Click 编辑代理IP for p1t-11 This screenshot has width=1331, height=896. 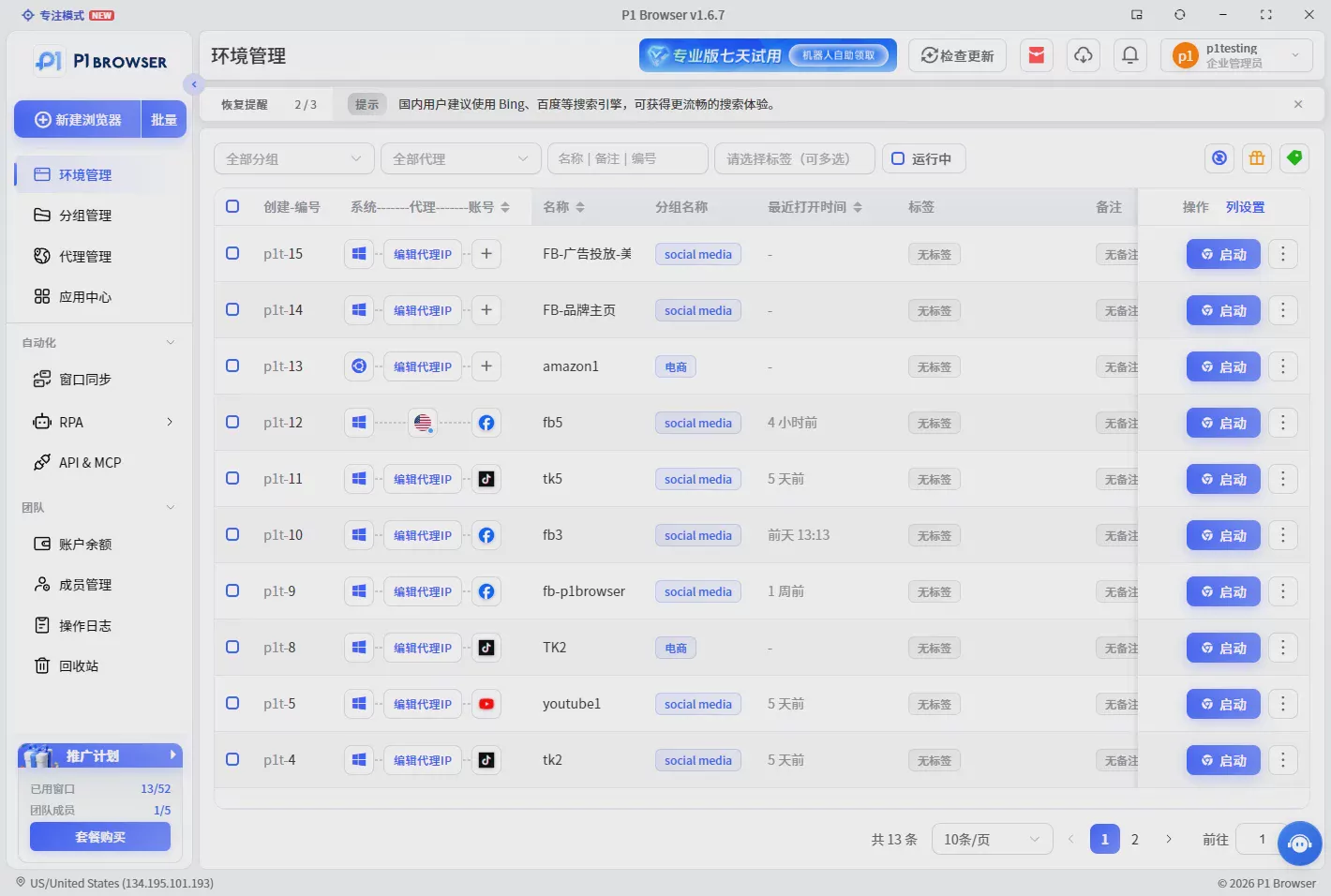point(423,479)
